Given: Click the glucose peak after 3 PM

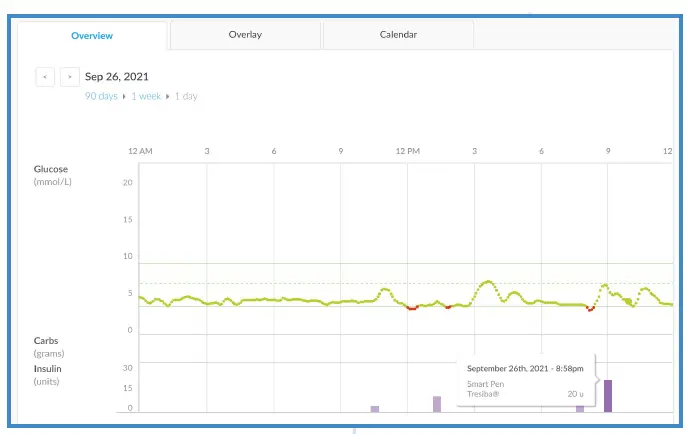Looking at the screenshot, I should 487,282.
